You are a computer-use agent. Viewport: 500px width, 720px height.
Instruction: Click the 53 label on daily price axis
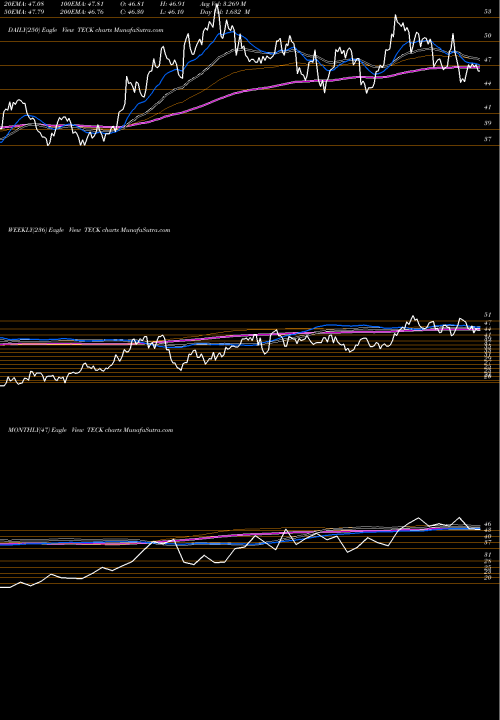tap(488, 12)
